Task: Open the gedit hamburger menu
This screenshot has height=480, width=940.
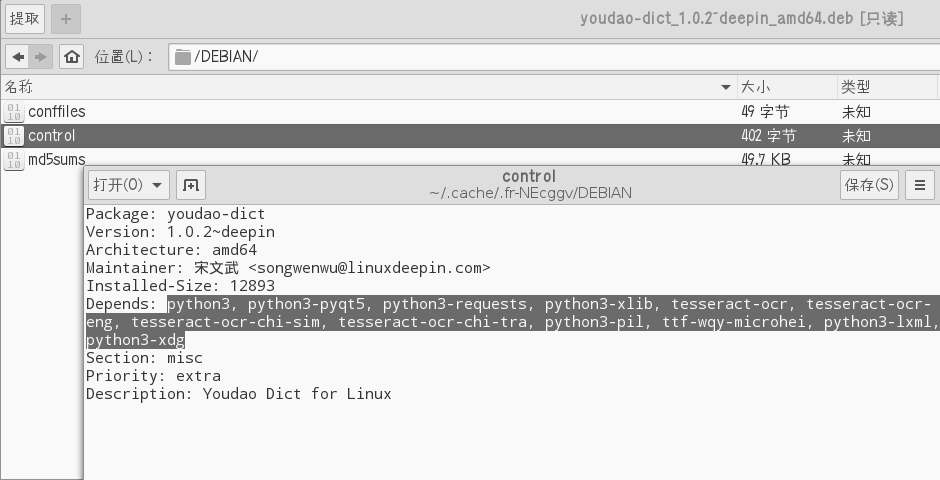Action: [920, 185]
